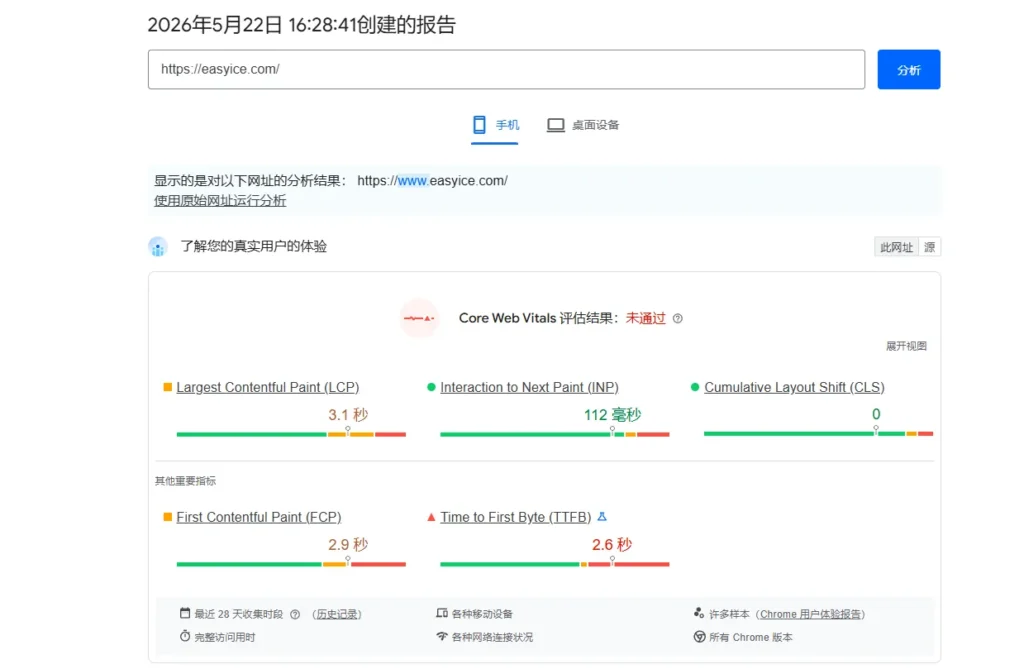
Task: Click the 各种网络连接状况 text
Action: (x=492, y=637)
